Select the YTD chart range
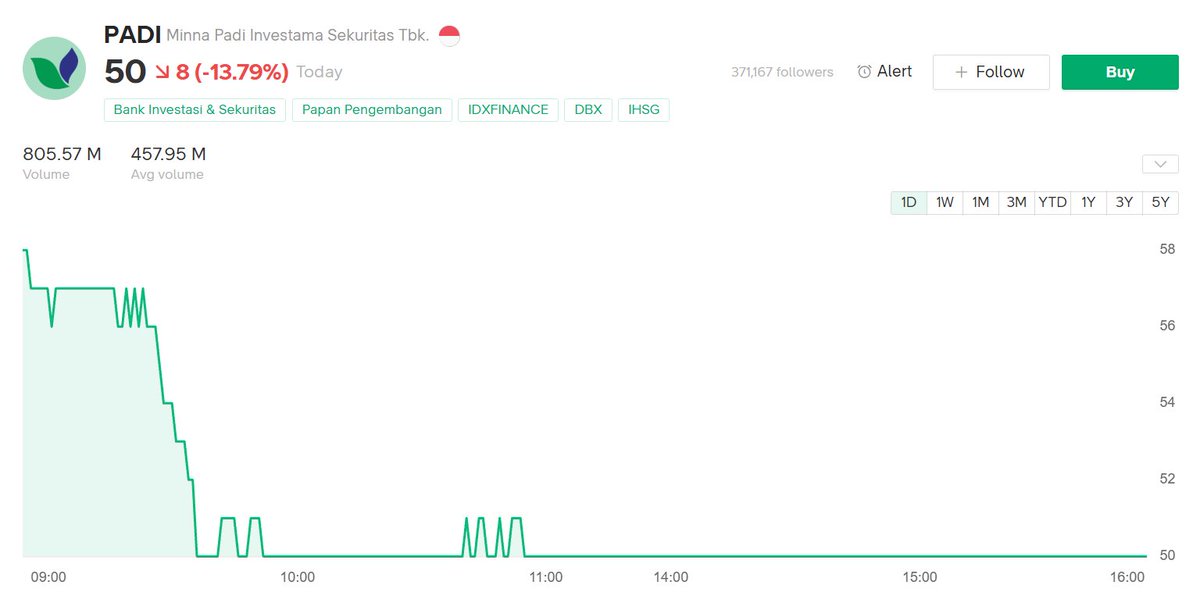The height and width of the screenshot is (610, 1200). (1053, 202)
